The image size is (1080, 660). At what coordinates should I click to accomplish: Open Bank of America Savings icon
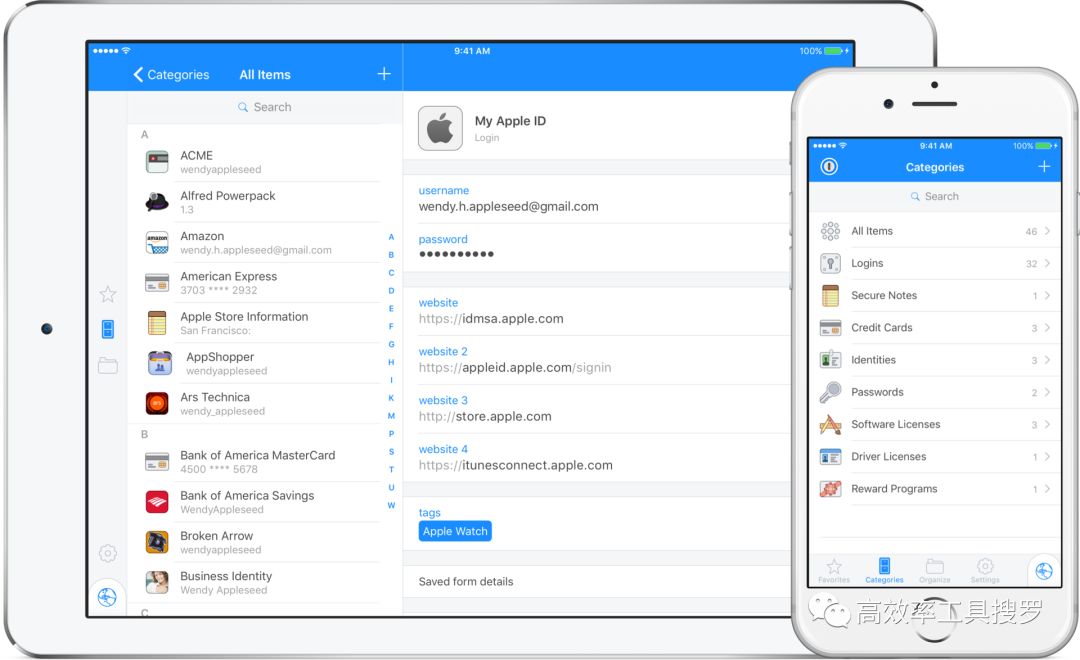[157, 502]
